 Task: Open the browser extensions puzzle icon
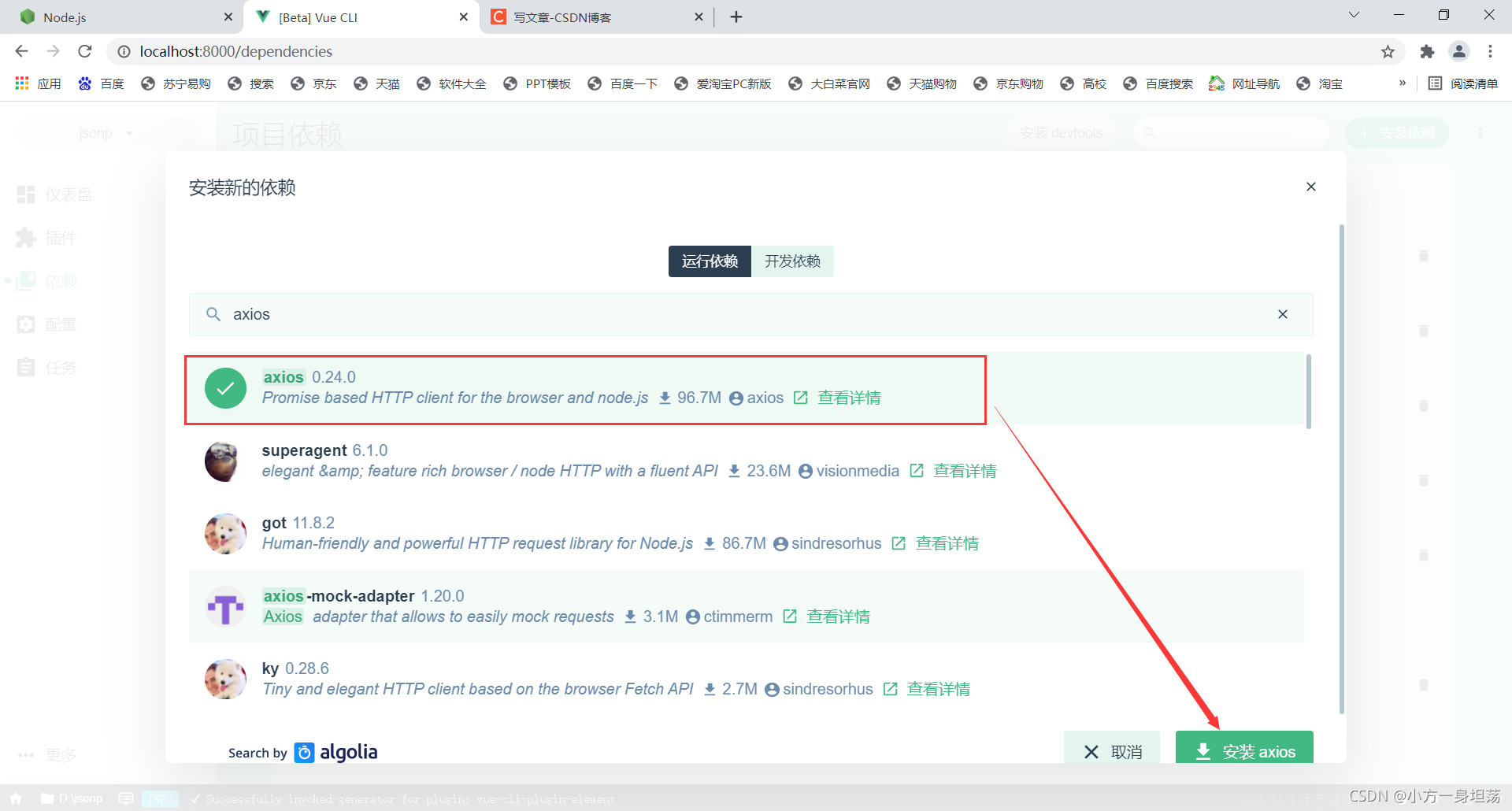pyautogui.click(x=1427, y=51)
